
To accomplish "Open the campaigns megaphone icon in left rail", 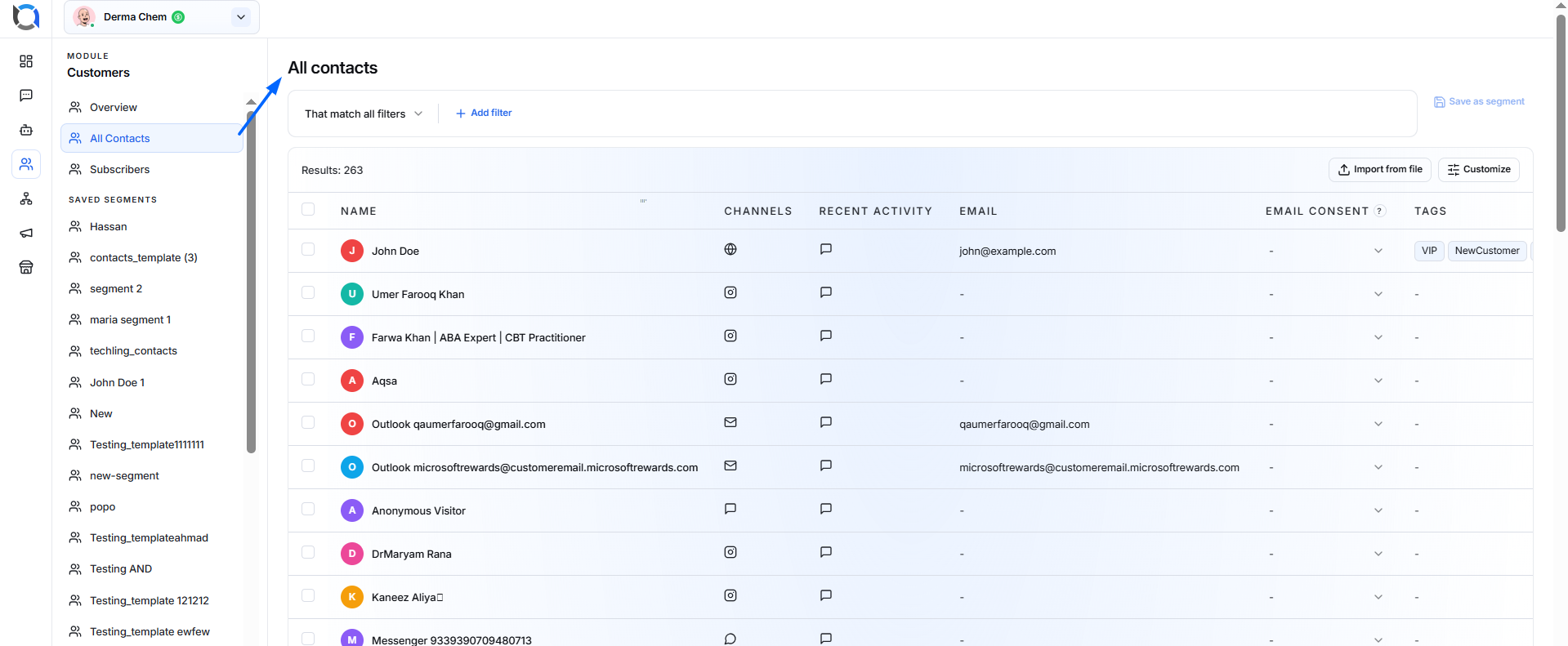I will click(x=26, y=233).
